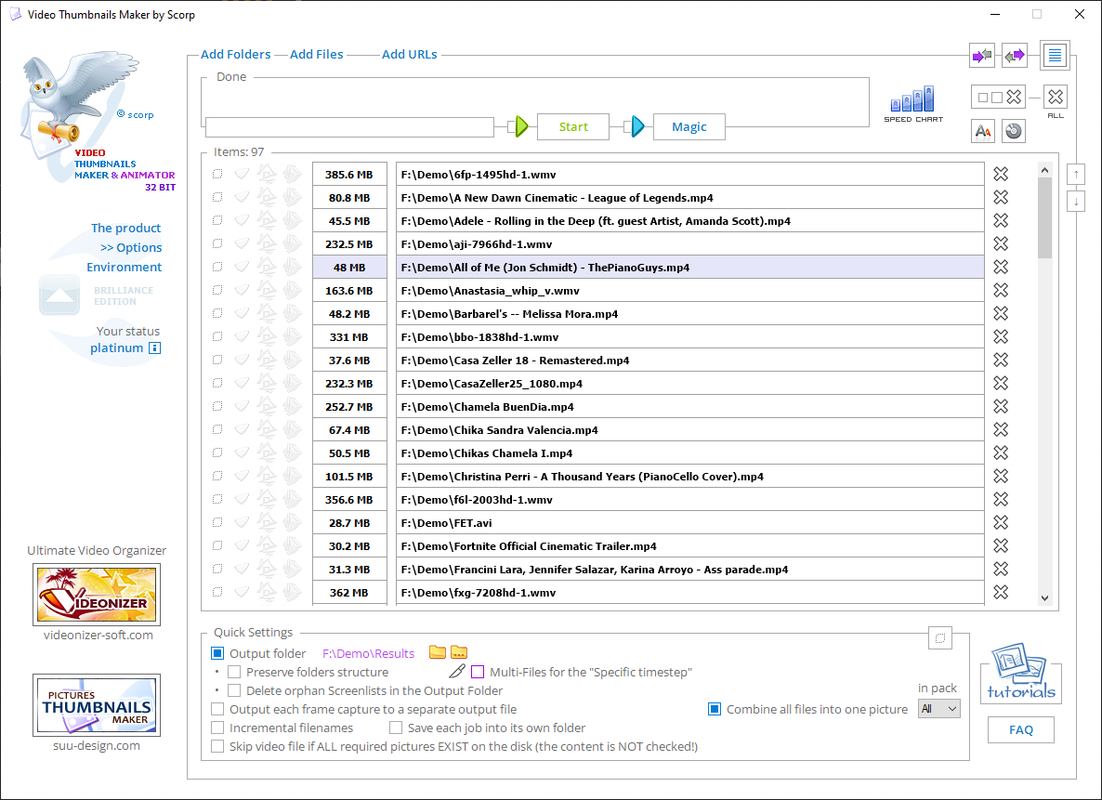Click Add Folders
The height and width of the screenshot is (800, 1102).
235,54
